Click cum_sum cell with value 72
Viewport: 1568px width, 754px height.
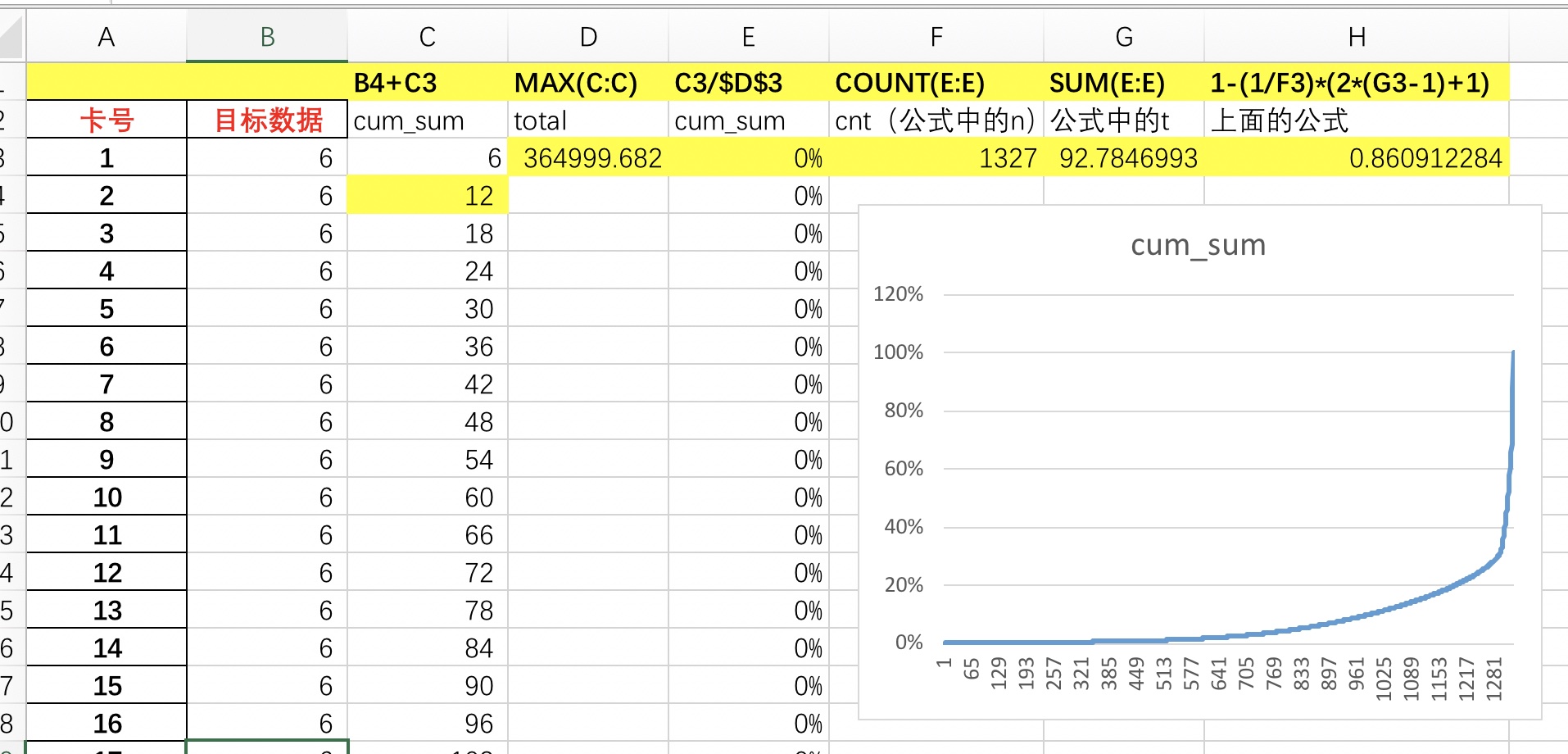(428, 572)
